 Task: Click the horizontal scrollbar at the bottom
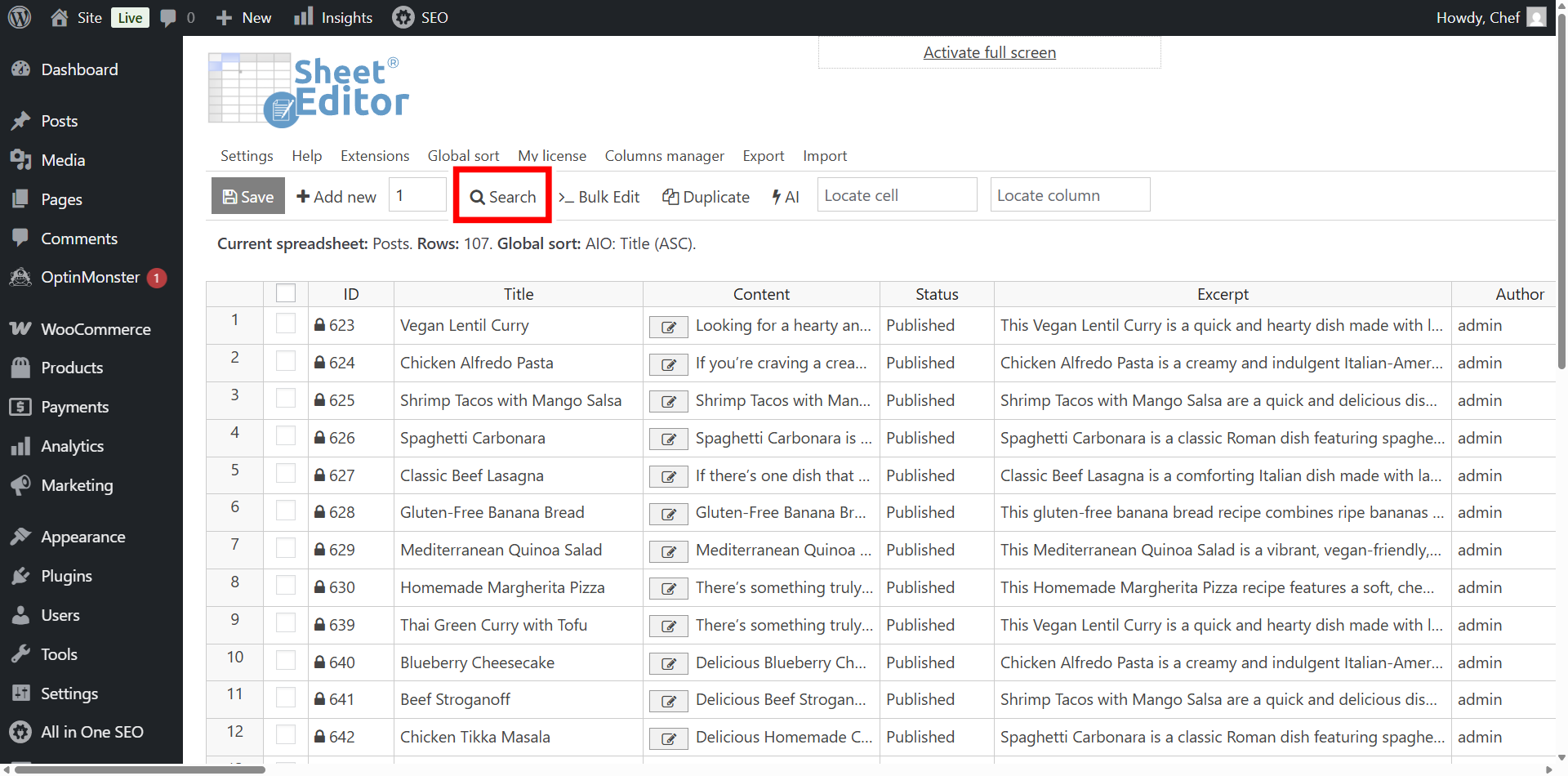click(139, 769)
